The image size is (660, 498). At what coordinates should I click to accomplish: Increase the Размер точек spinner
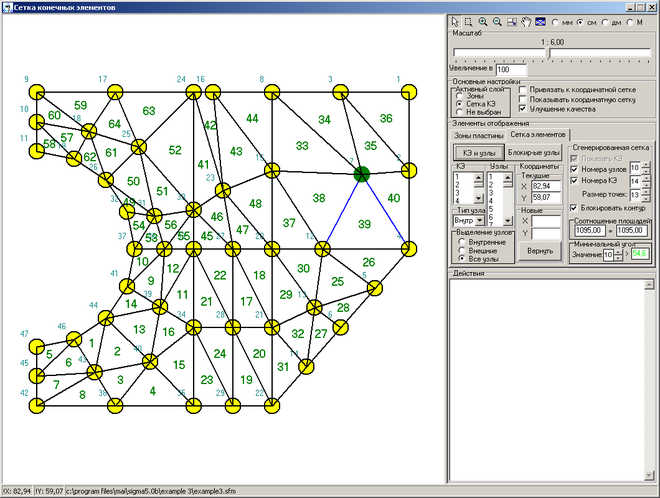click(646, 192)
